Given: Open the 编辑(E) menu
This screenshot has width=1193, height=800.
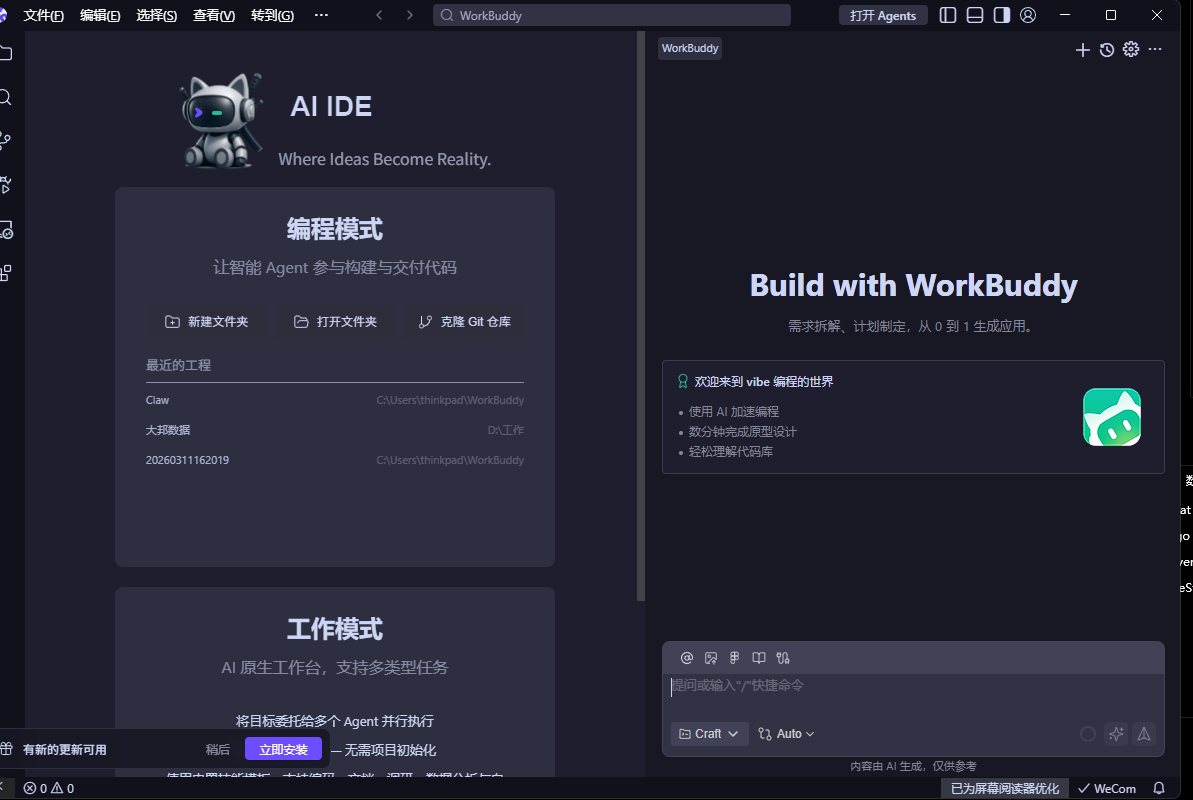Looking at the screenshot, I should pos(100,15).
